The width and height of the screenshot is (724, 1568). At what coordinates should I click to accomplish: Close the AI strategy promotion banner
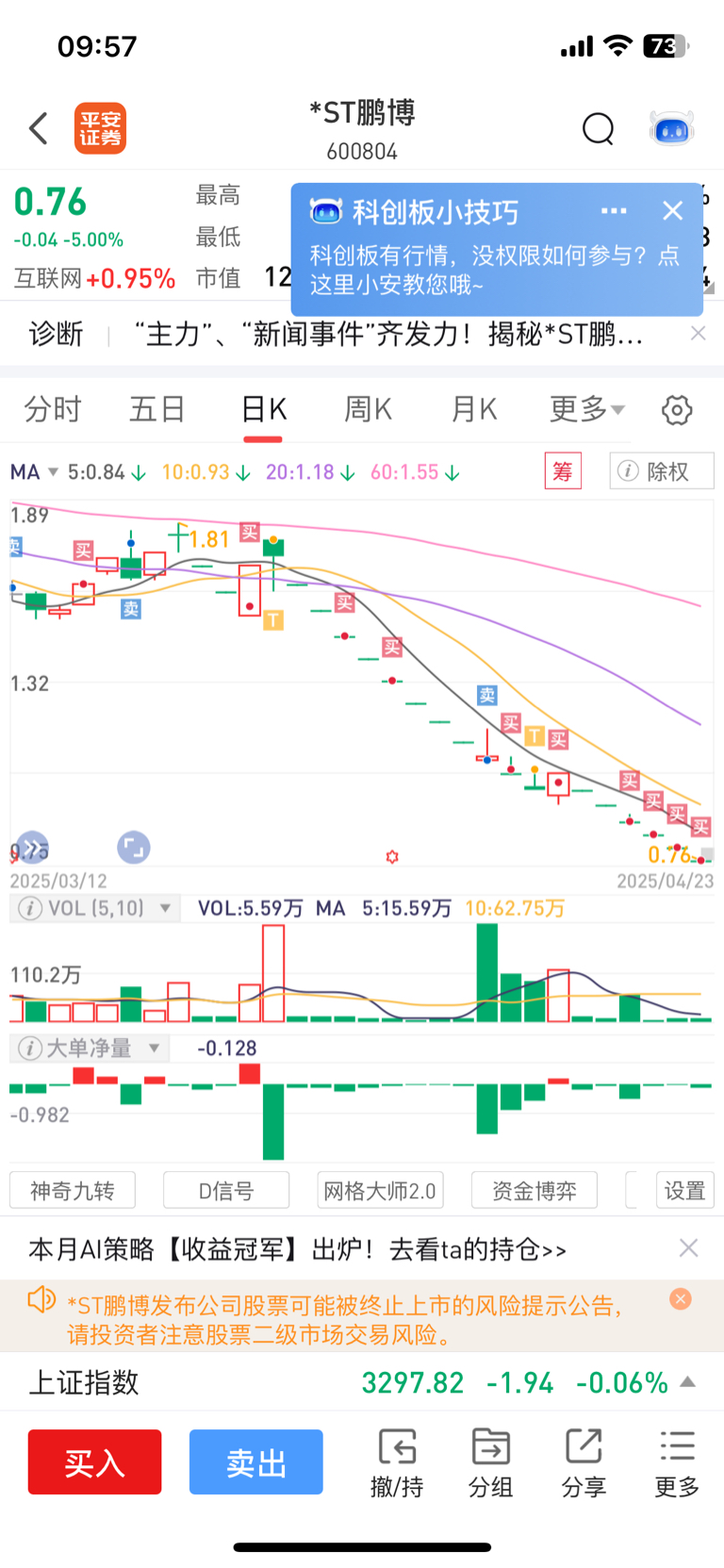(688, 1248)
